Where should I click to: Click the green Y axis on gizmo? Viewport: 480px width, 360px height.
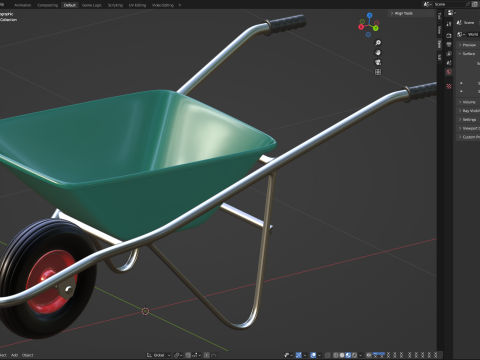[376, 28]
